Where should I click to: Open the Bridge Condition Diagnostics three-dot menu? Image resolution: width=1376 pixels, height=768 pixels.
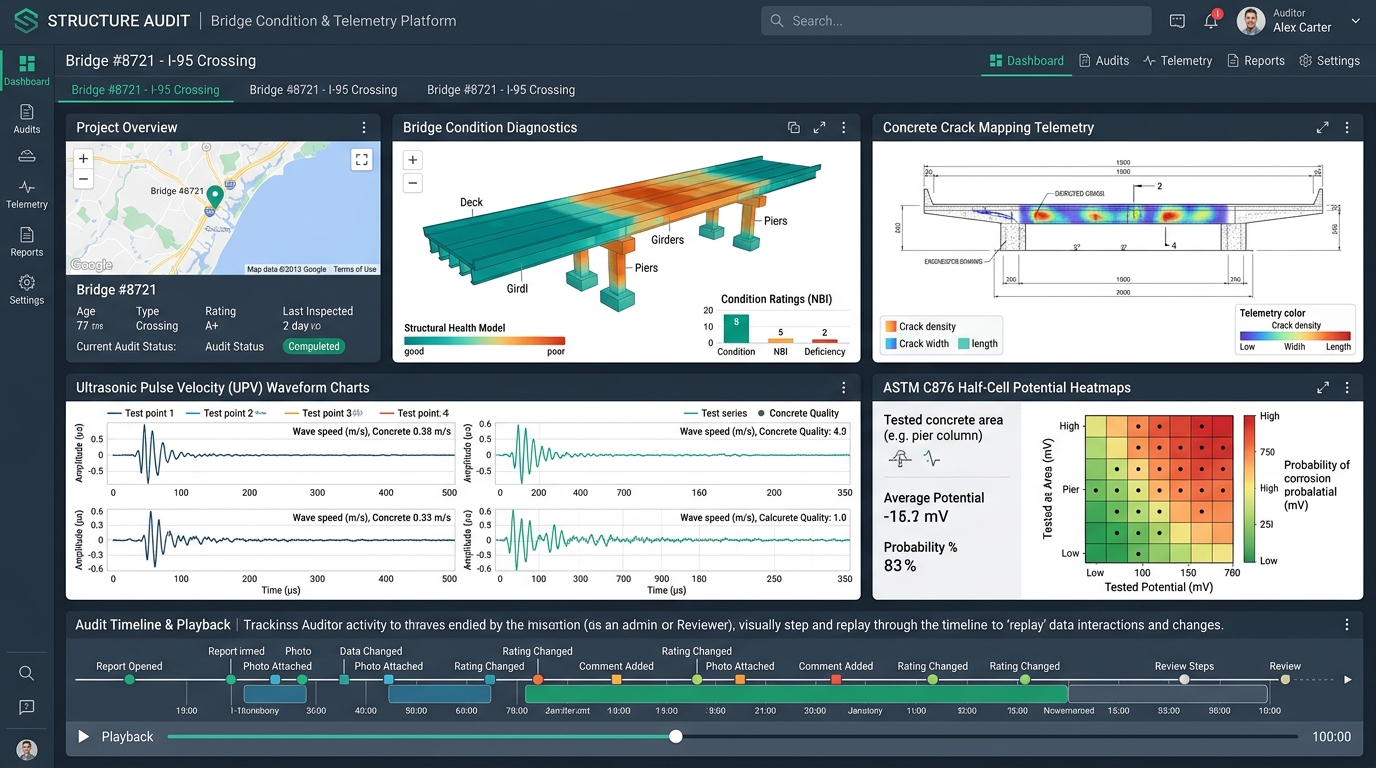coord(844,128)
